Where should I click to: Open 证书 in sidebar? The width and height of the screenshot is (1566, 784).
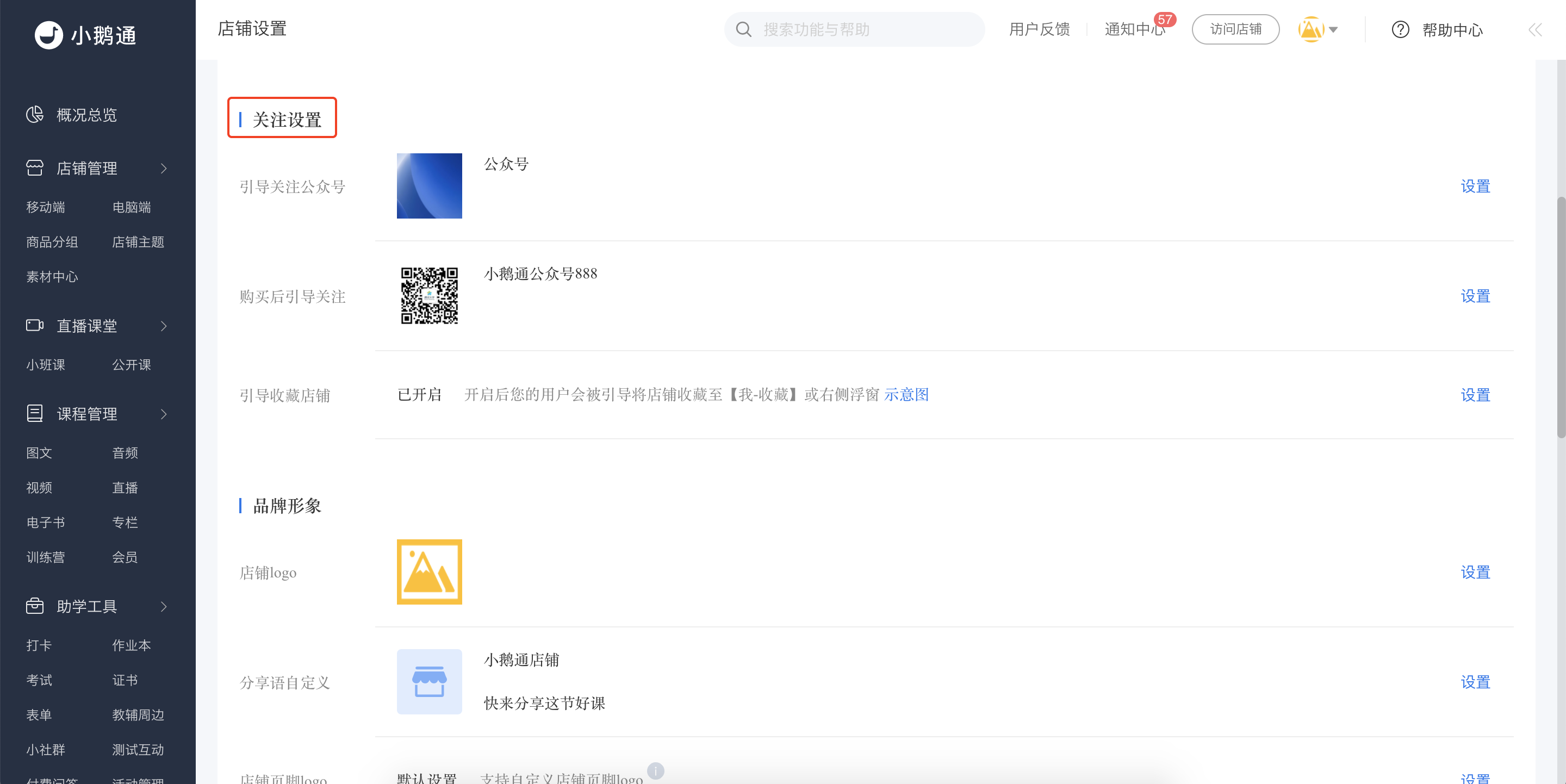(125, 680)
